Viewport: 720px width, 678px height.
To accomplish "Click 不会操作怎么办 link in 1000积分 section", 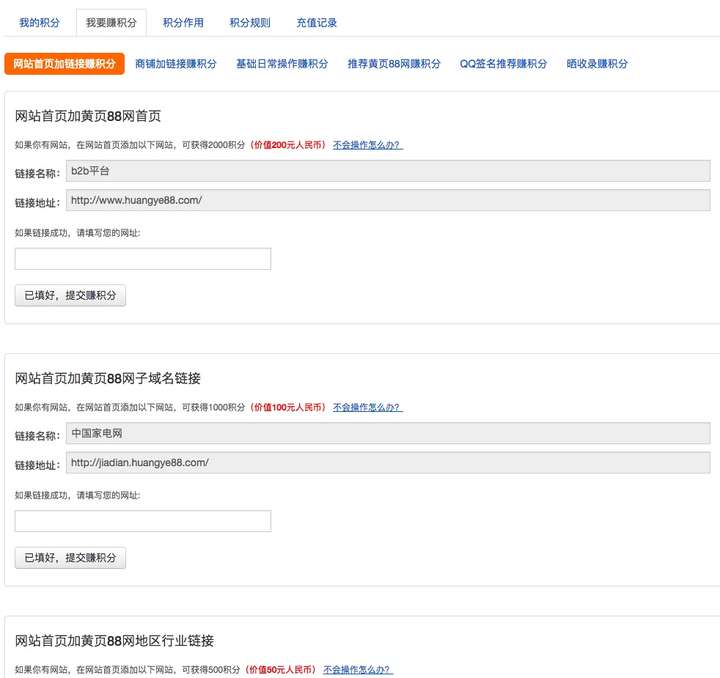I will click(368, 407).
